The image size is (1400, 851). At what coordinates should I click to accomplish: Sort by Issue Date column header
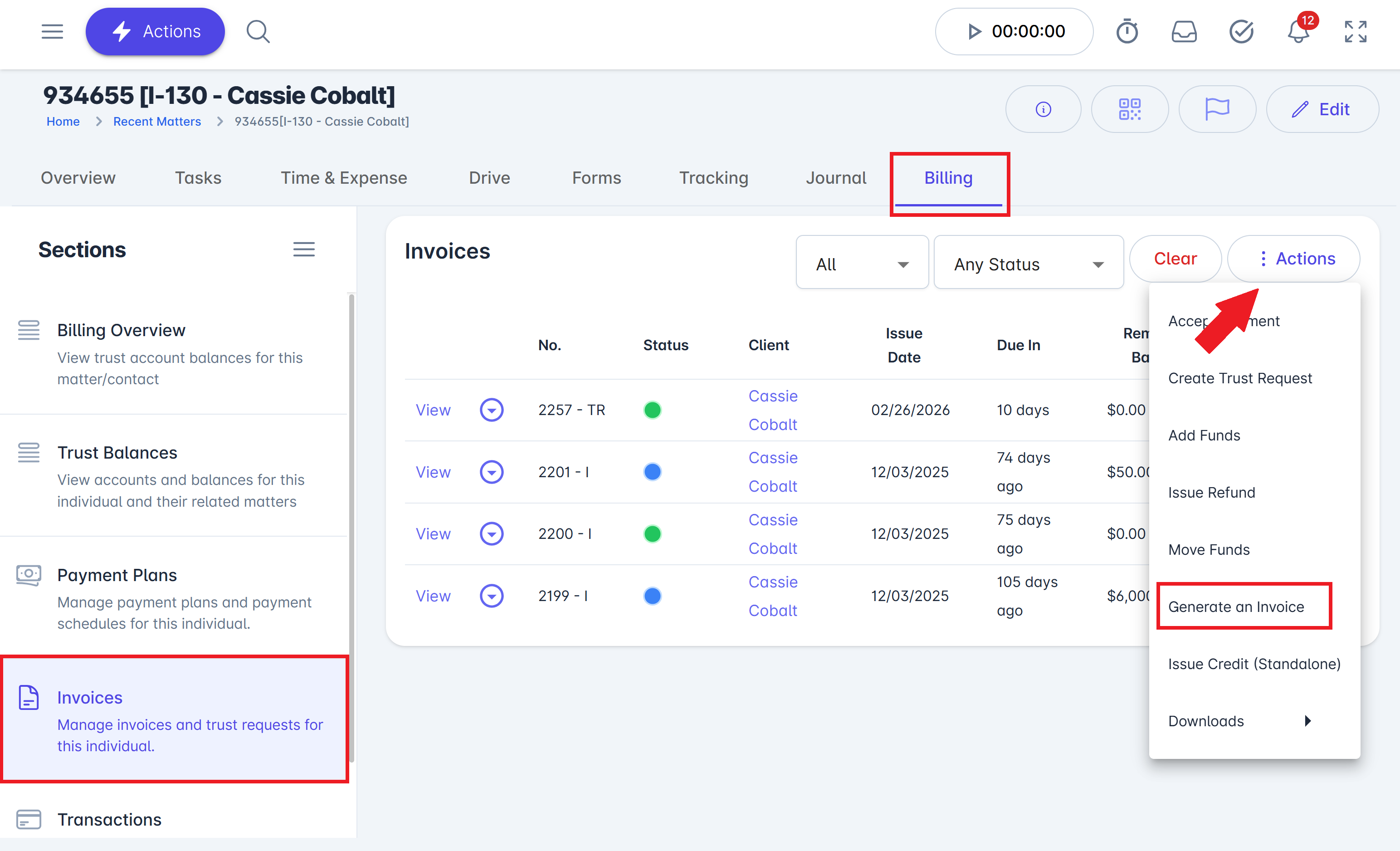pyautogui.click(x=904, y=345)
